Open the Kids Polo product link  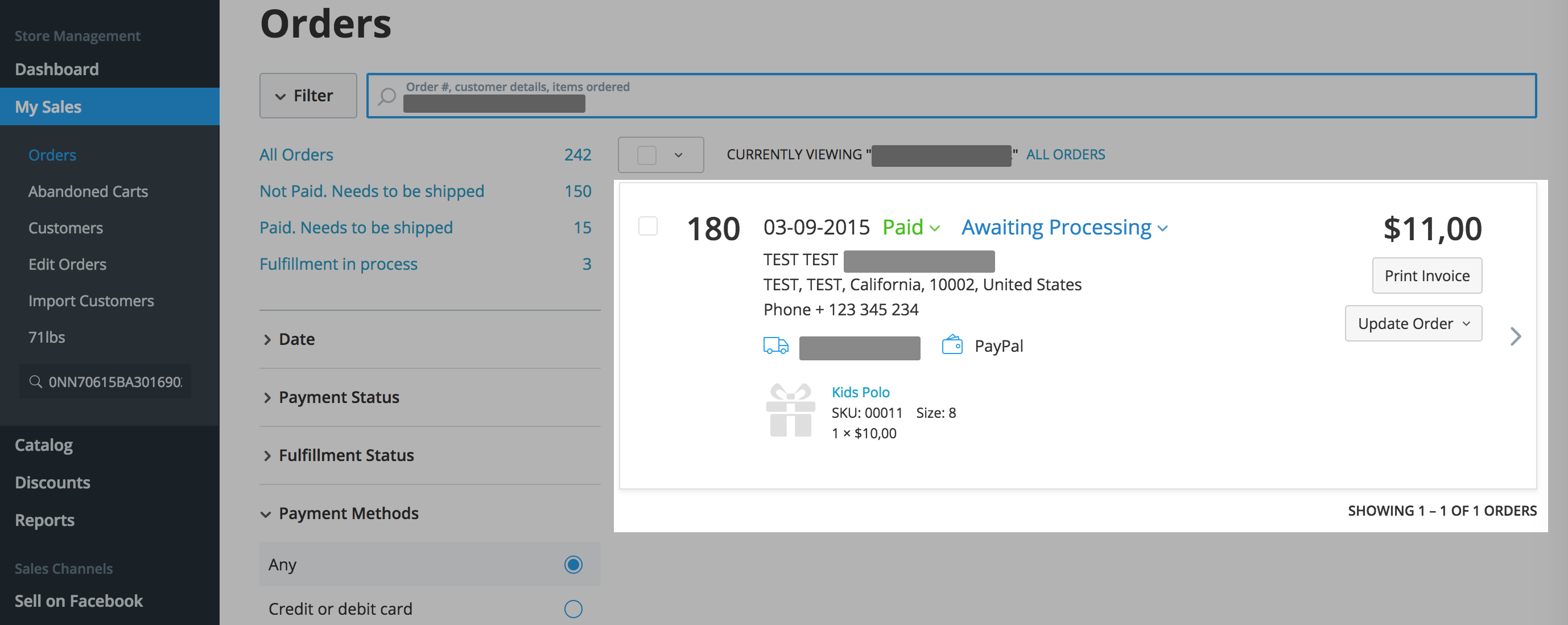coord(860,392)
